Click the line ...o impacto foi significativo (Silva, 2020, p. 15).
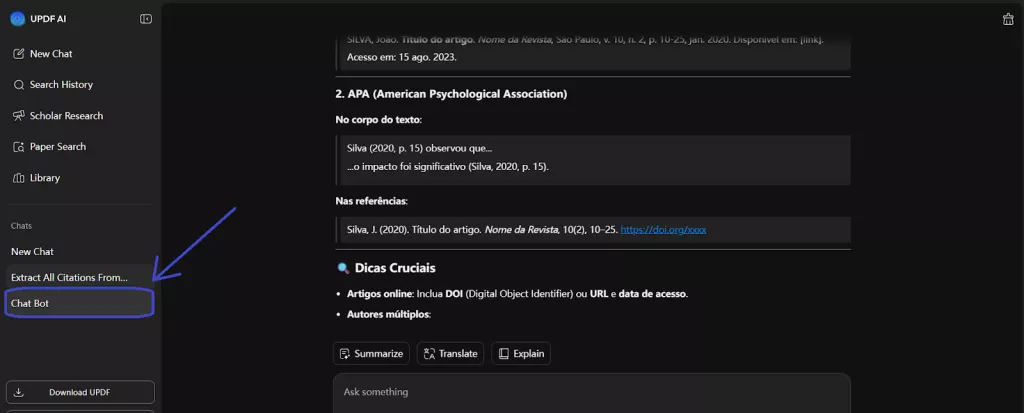 (448, 167)
